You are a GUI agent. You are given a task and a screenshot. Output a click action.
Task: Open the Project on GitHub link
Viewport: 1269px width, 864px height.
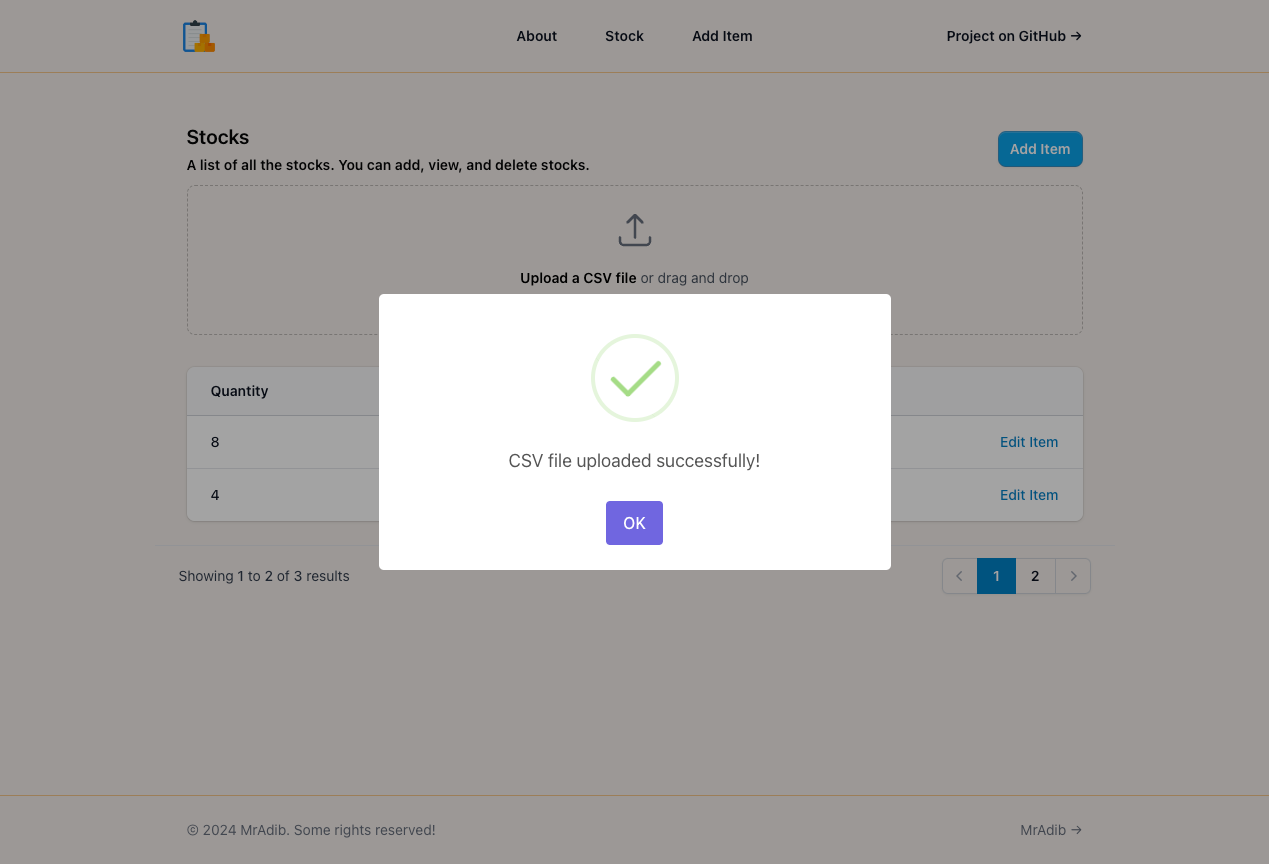coord(1005,36)
